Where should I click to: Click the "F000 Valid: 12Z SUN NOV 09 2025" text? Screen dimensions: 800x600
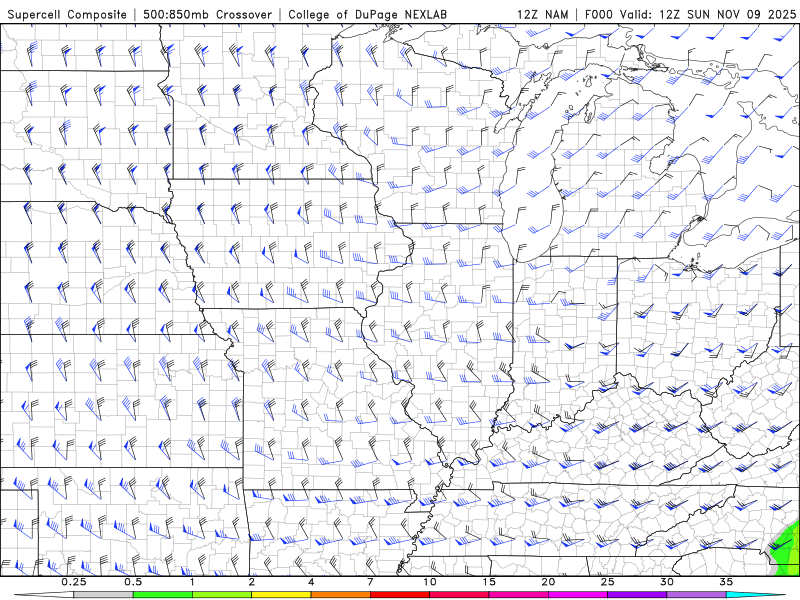[690, 14]
